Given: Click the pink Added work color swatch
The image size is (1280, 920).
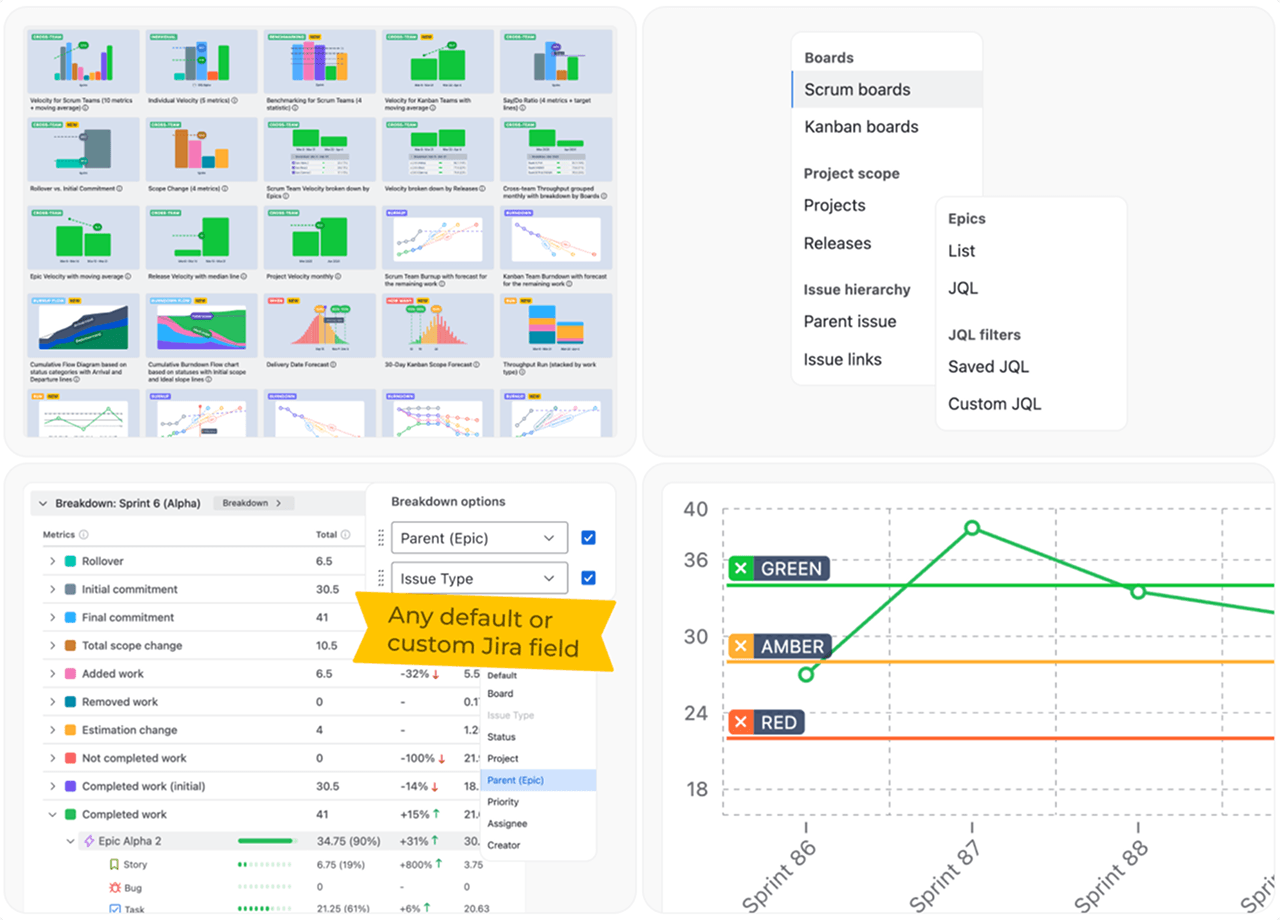Looking at the screenshot, I should pos(70,674).
